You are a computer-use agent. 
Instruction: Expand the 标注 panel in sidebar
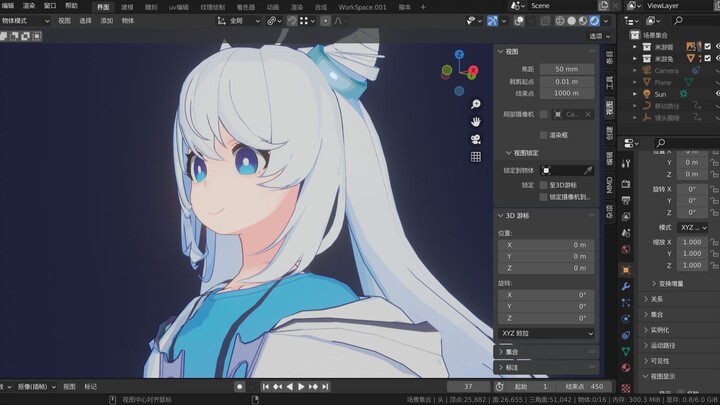tap(546, 368)
